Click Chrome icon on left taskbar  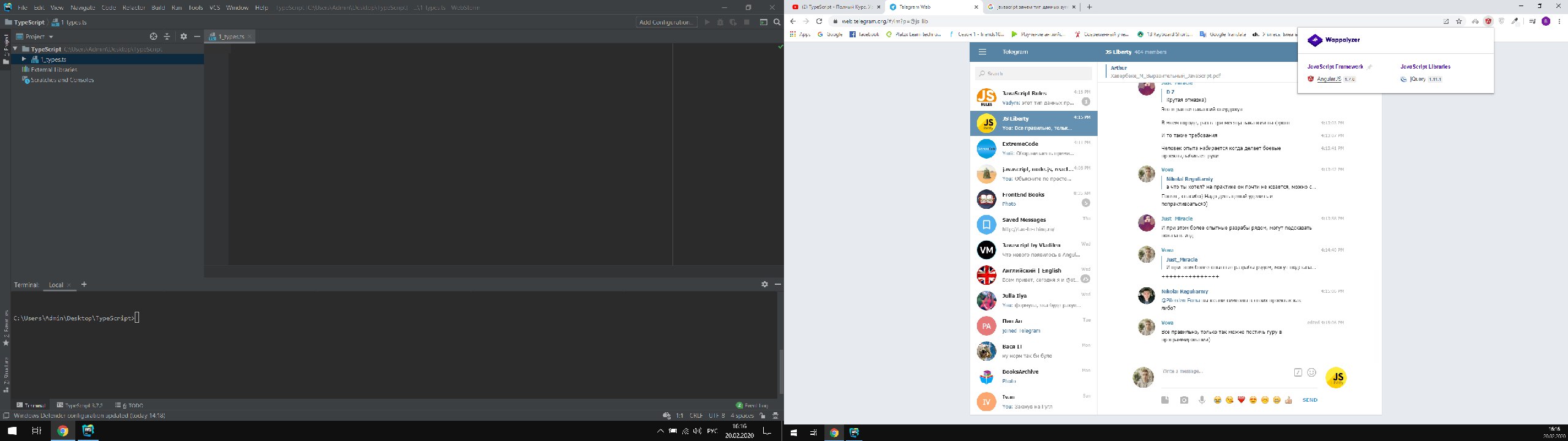click(x=62, y=431)
